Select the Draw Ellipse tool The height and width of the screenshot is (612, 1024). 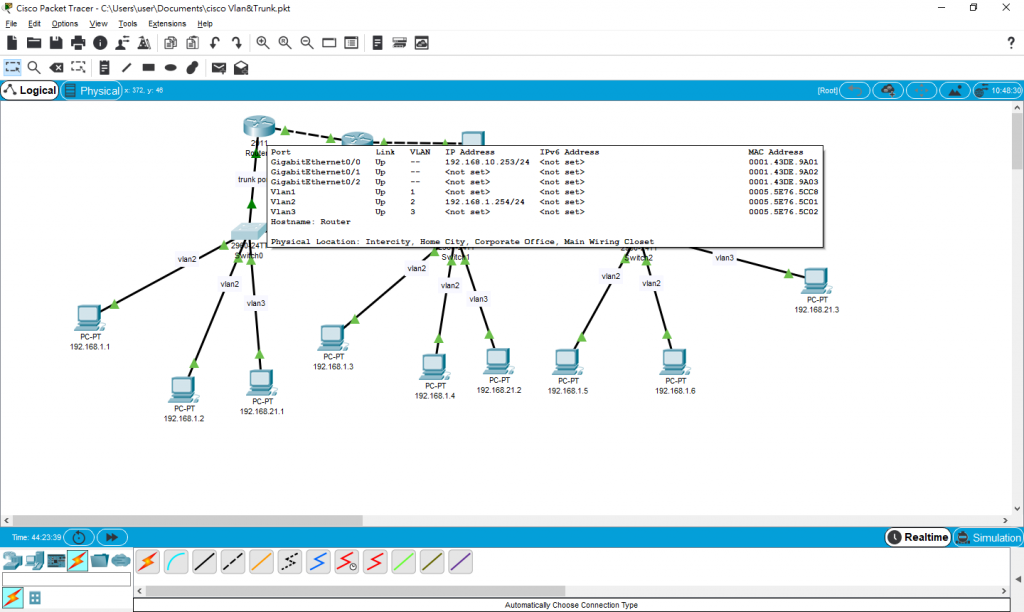(170, 67)
